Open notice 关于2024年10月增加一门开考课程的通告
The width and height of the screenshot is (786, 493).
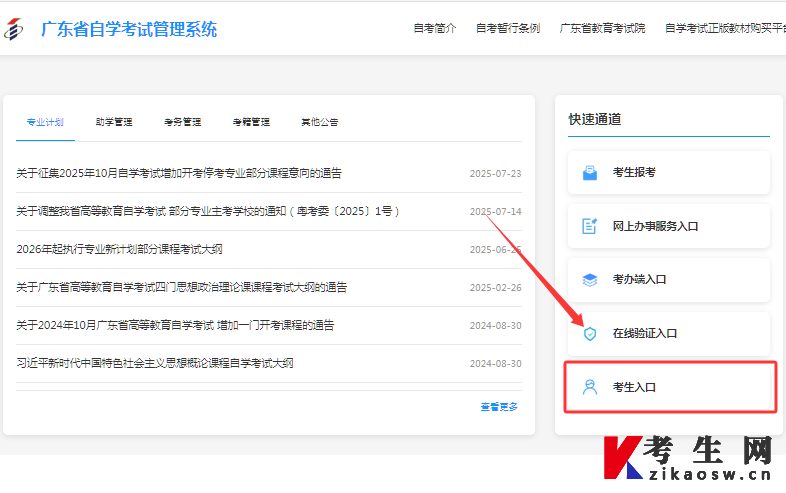pos(175,325)
